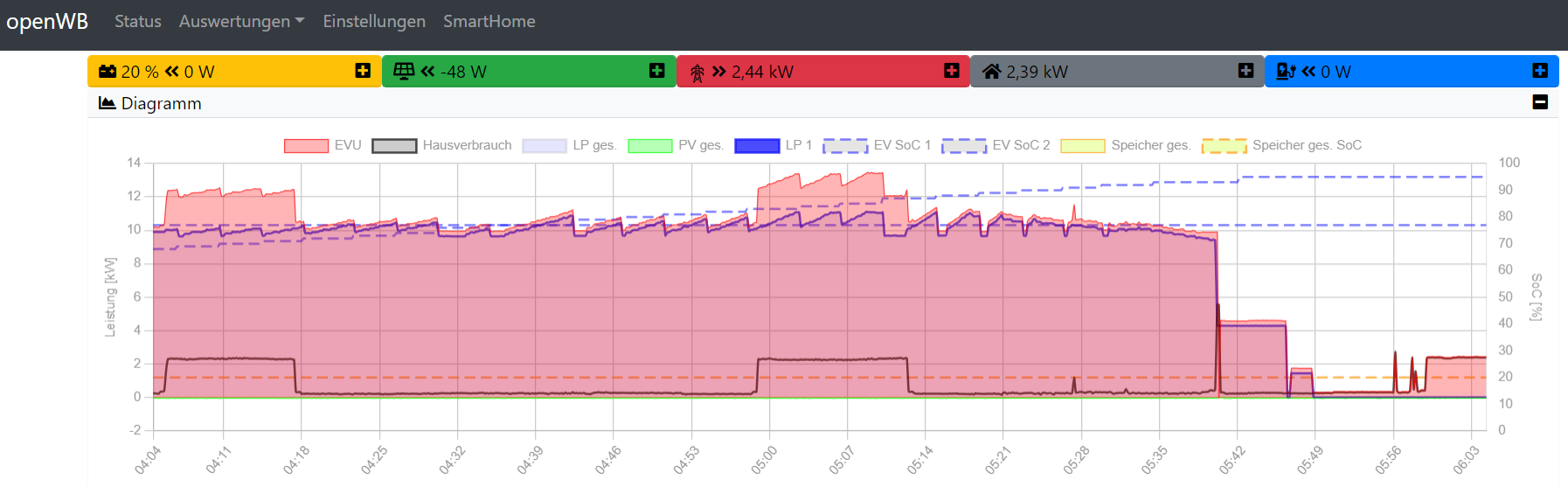Collapse the Diagramm section minus icon
1568x487 pixels.
1540,102
